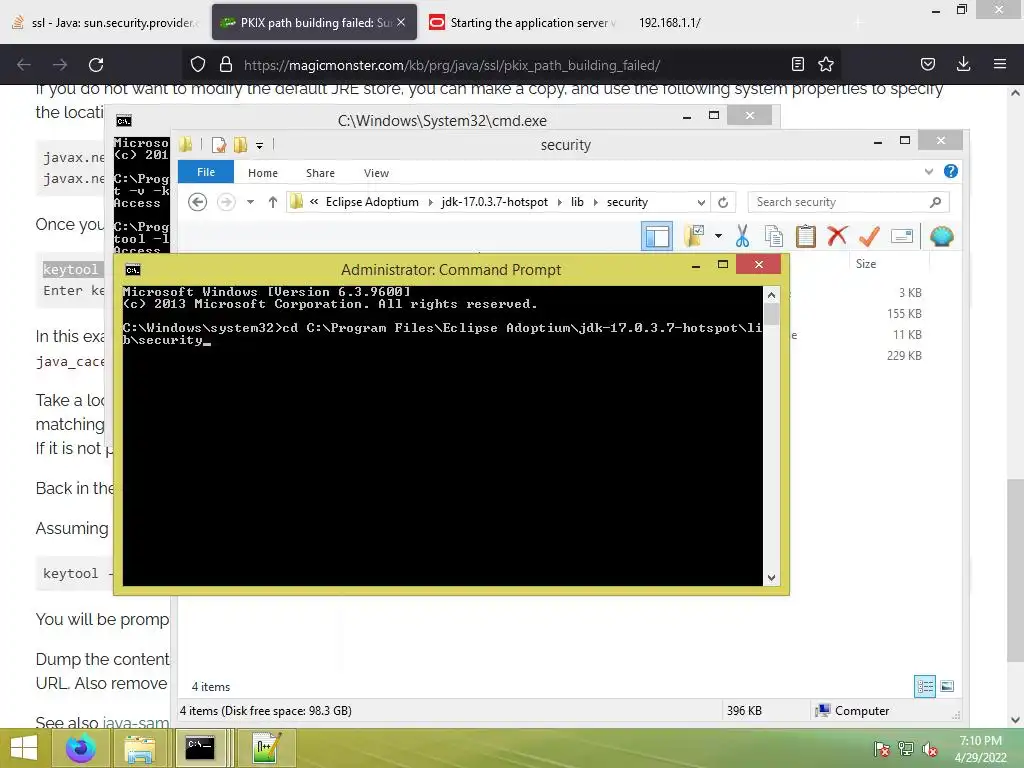This screenshot has height=768, width=1024.
Task: Toggle the preview pane layout icon in Explorer
Action: [x=657, y=236]
